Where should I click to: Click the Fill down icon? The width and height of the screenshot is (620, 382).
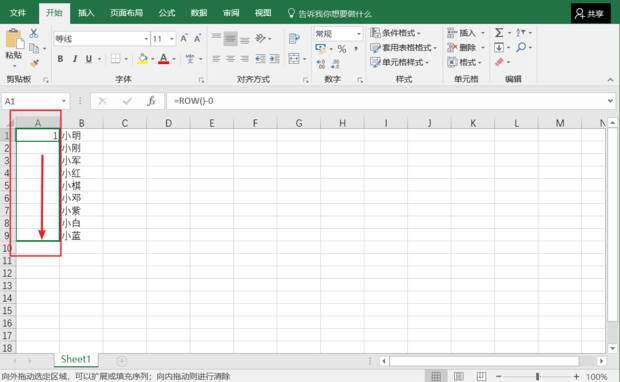(499, 47)
